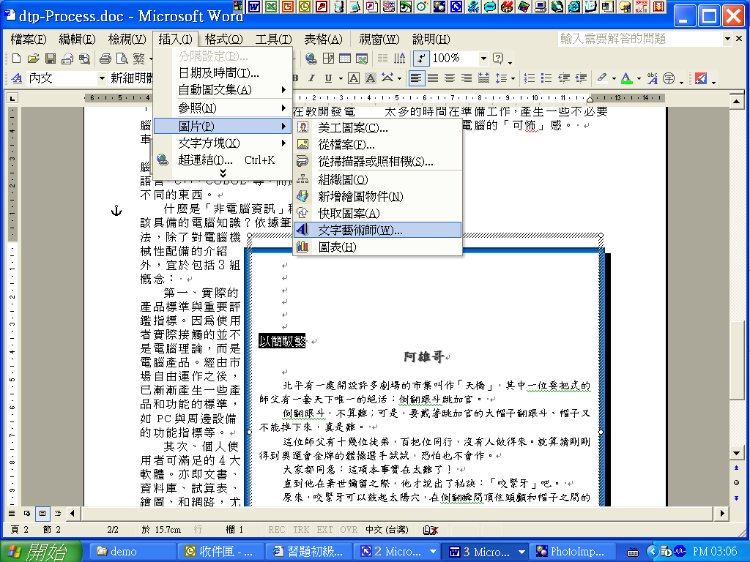Click the Insert Excel worksheet icon
Viewport: 750px width, 562px height.
(x=362, y=58)
